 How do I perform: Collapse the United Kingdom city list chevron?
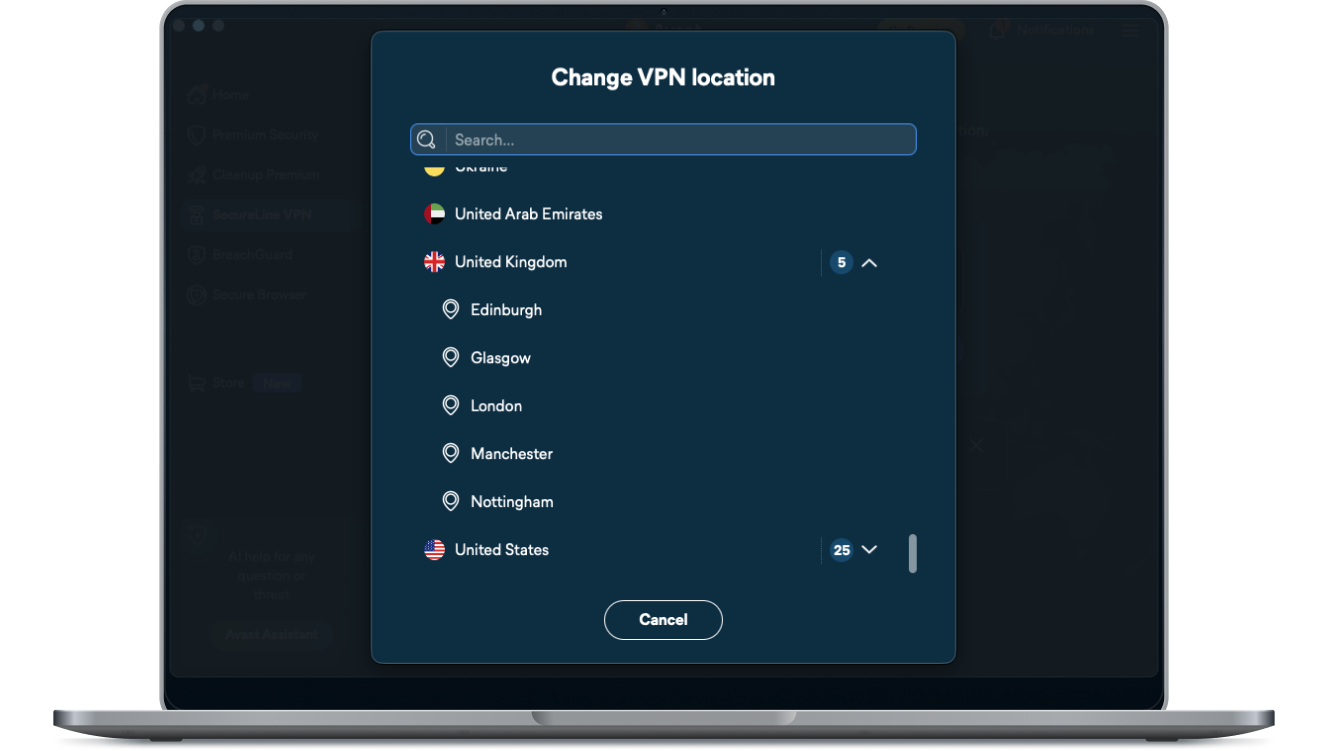coord(869,263)
